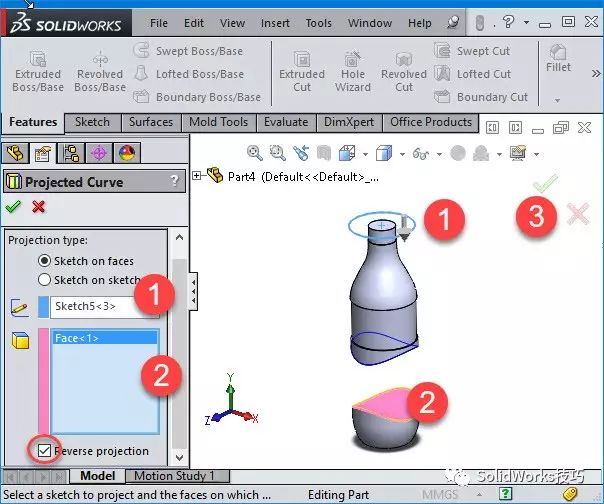Image resolution: width=604 pixels, height=504 pixels.
Task: Click the Hide/Show Items glasses icon
Action: (421, 154)
